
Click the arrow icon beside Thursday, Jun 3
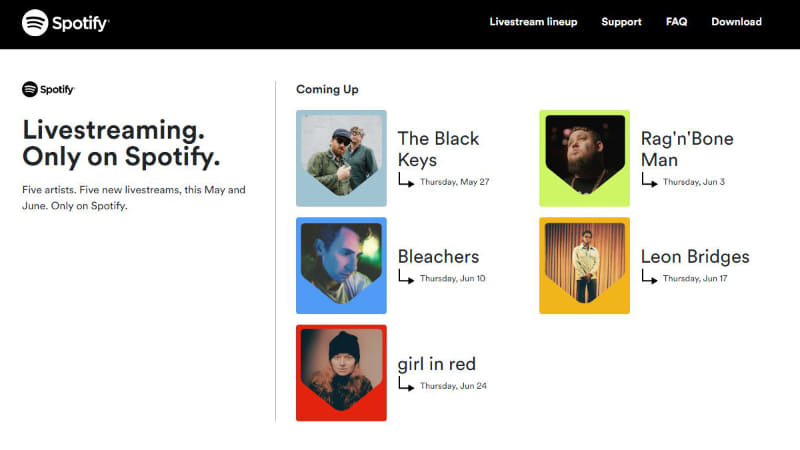(x=649, y=180)
